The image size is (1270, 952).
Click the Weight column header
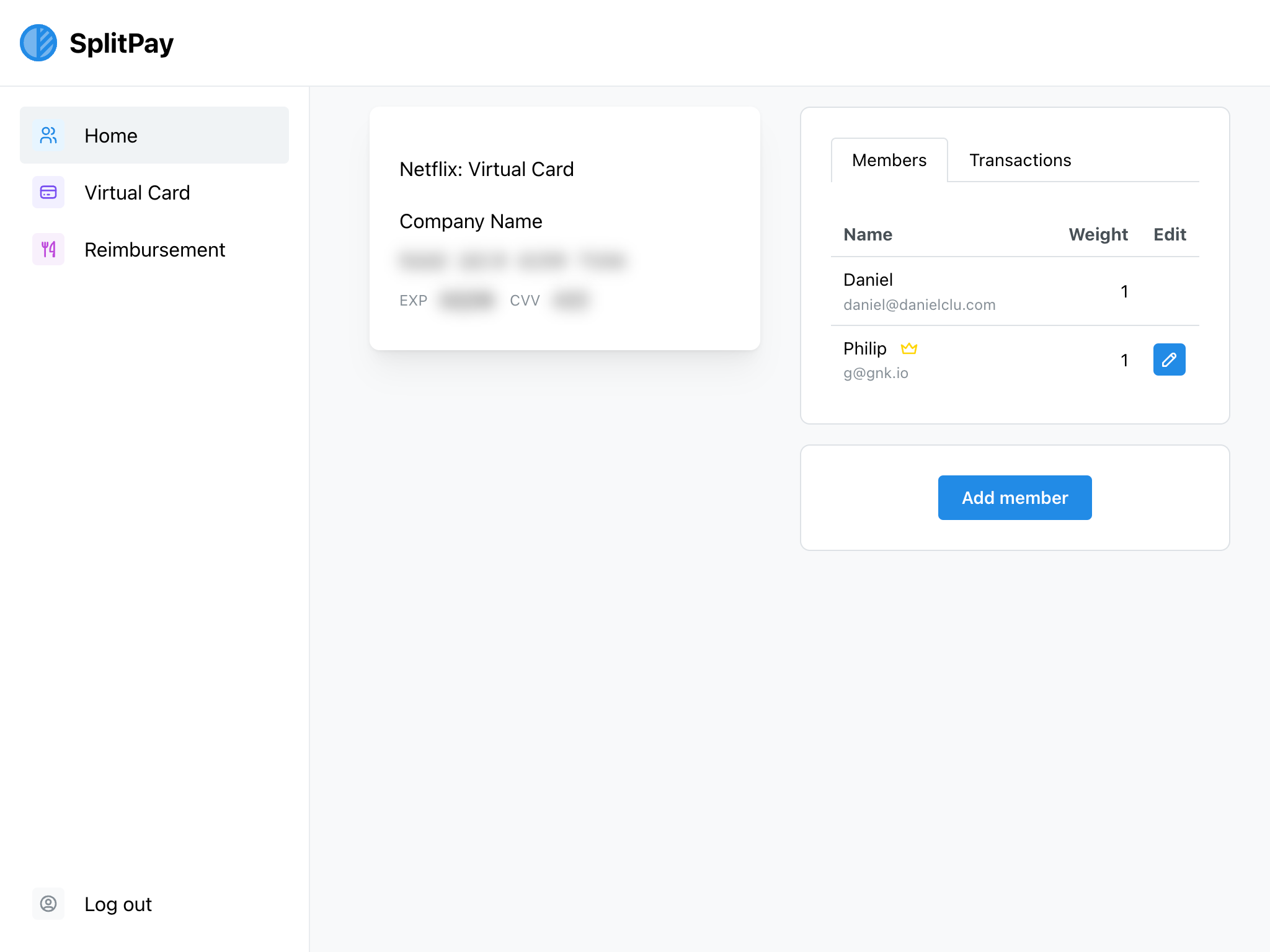[1098, 234]
